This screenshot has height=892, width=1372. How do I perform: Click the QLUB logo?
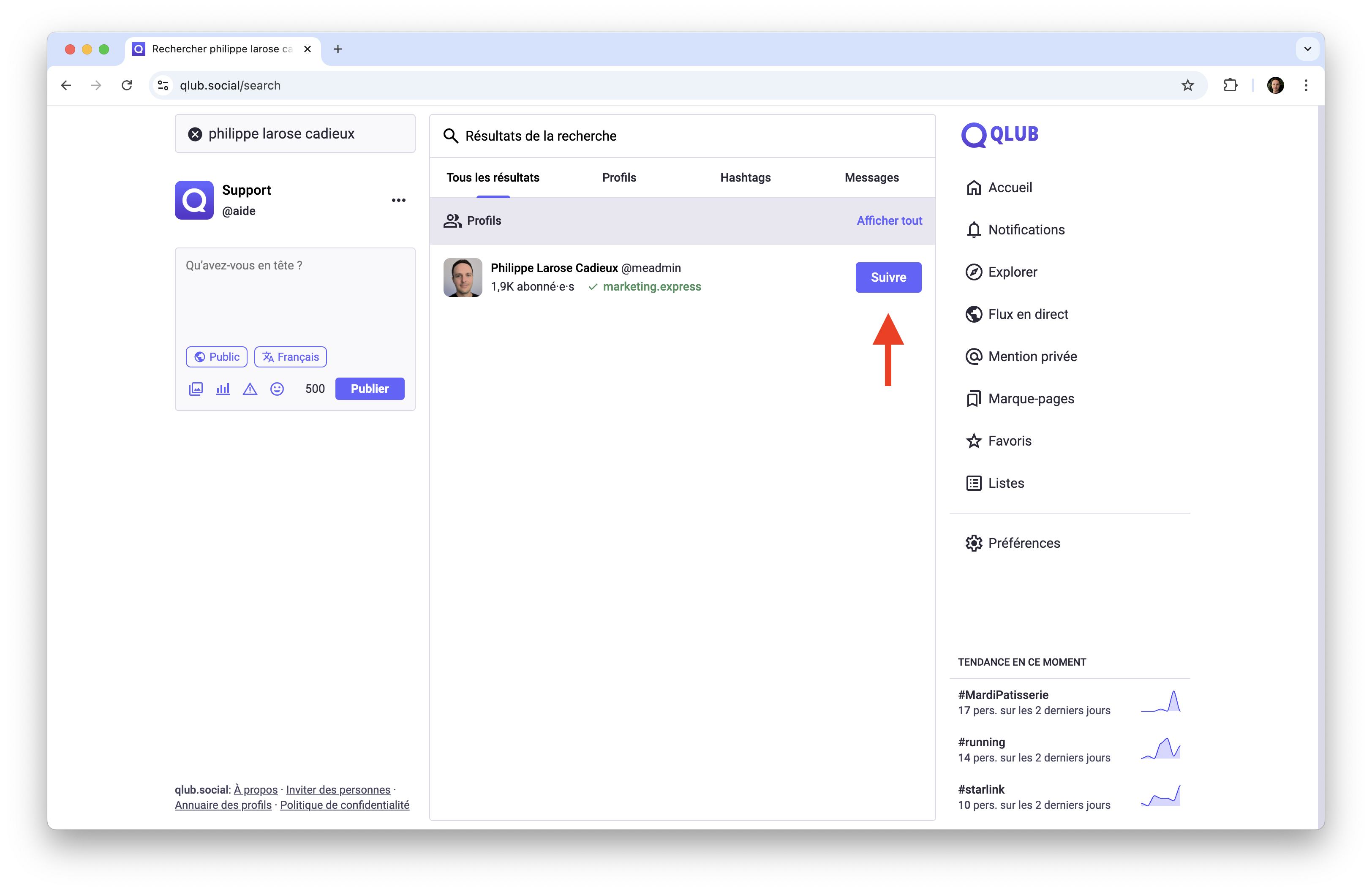click(999, 135)
